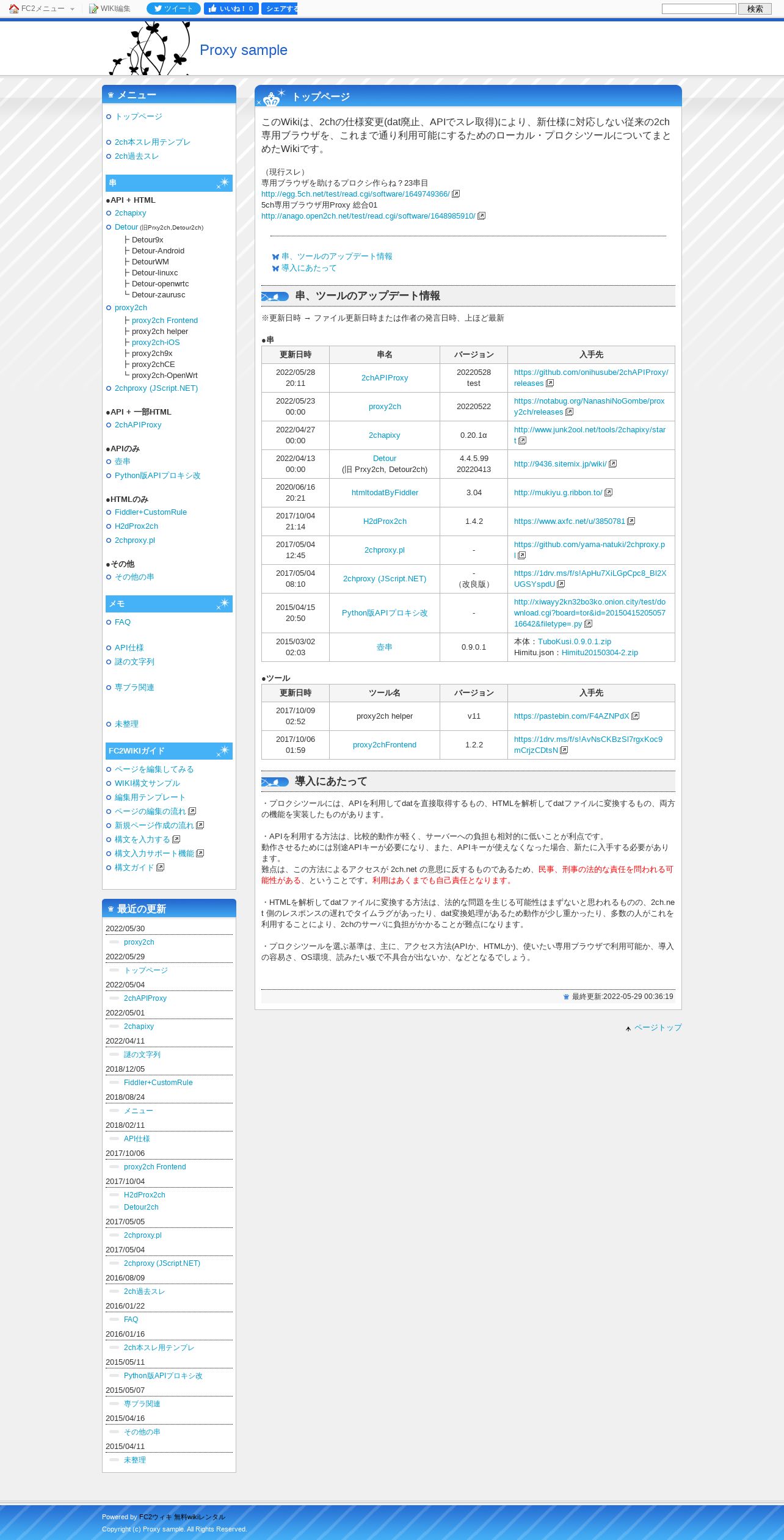784x1540 pixels.
Task: Open 謎の文字列 sidebar link
Action: point(134,662)
